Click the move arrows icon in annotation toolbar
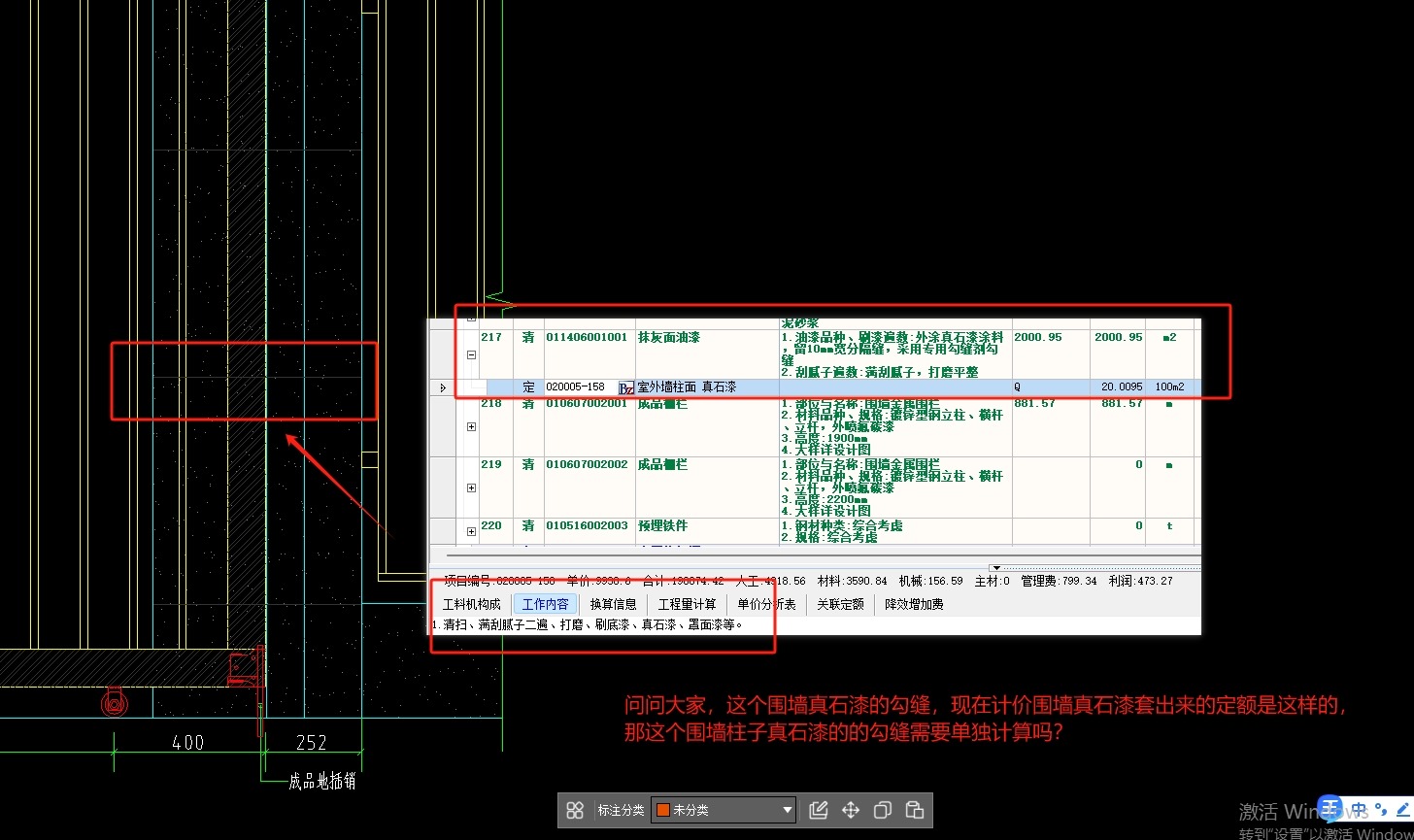This screenshot has width=1414, height=840. (x=851, y=810)
